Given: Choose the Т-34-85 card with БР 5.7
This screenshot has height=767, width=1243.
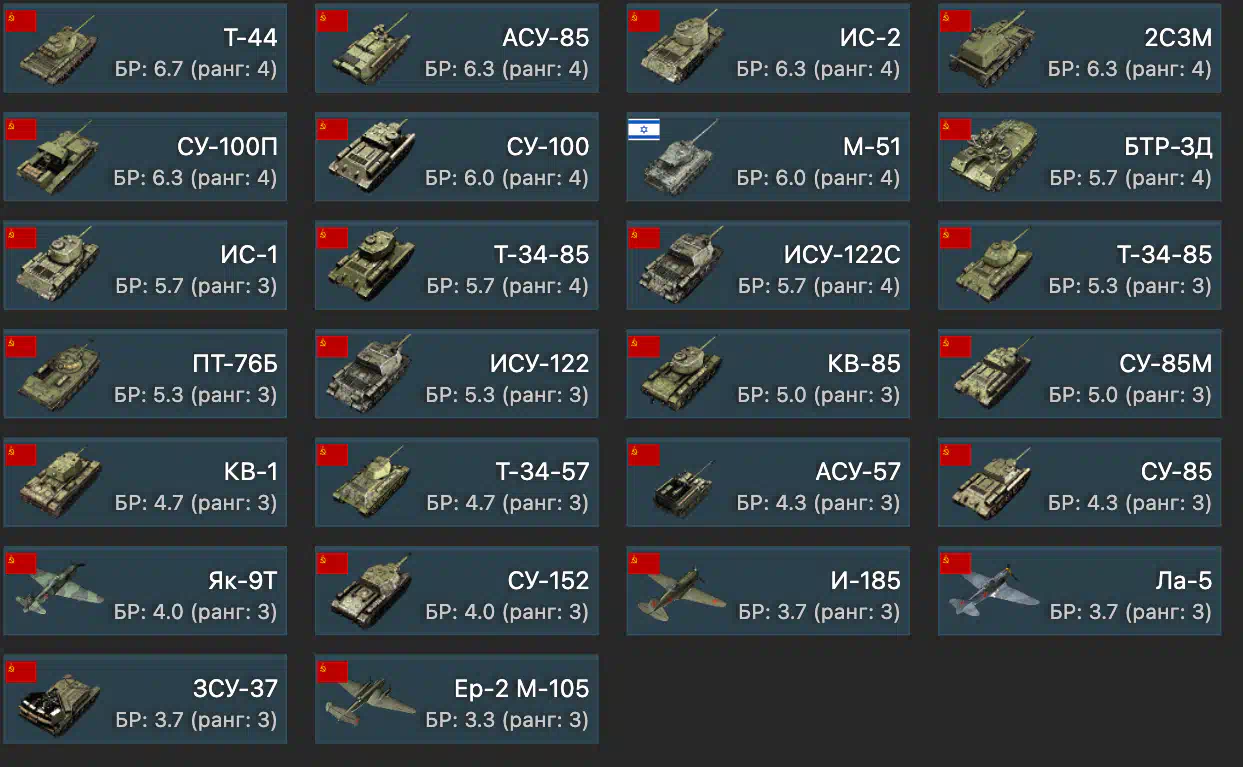Looking at the screenshot, I should click(456, 265).
